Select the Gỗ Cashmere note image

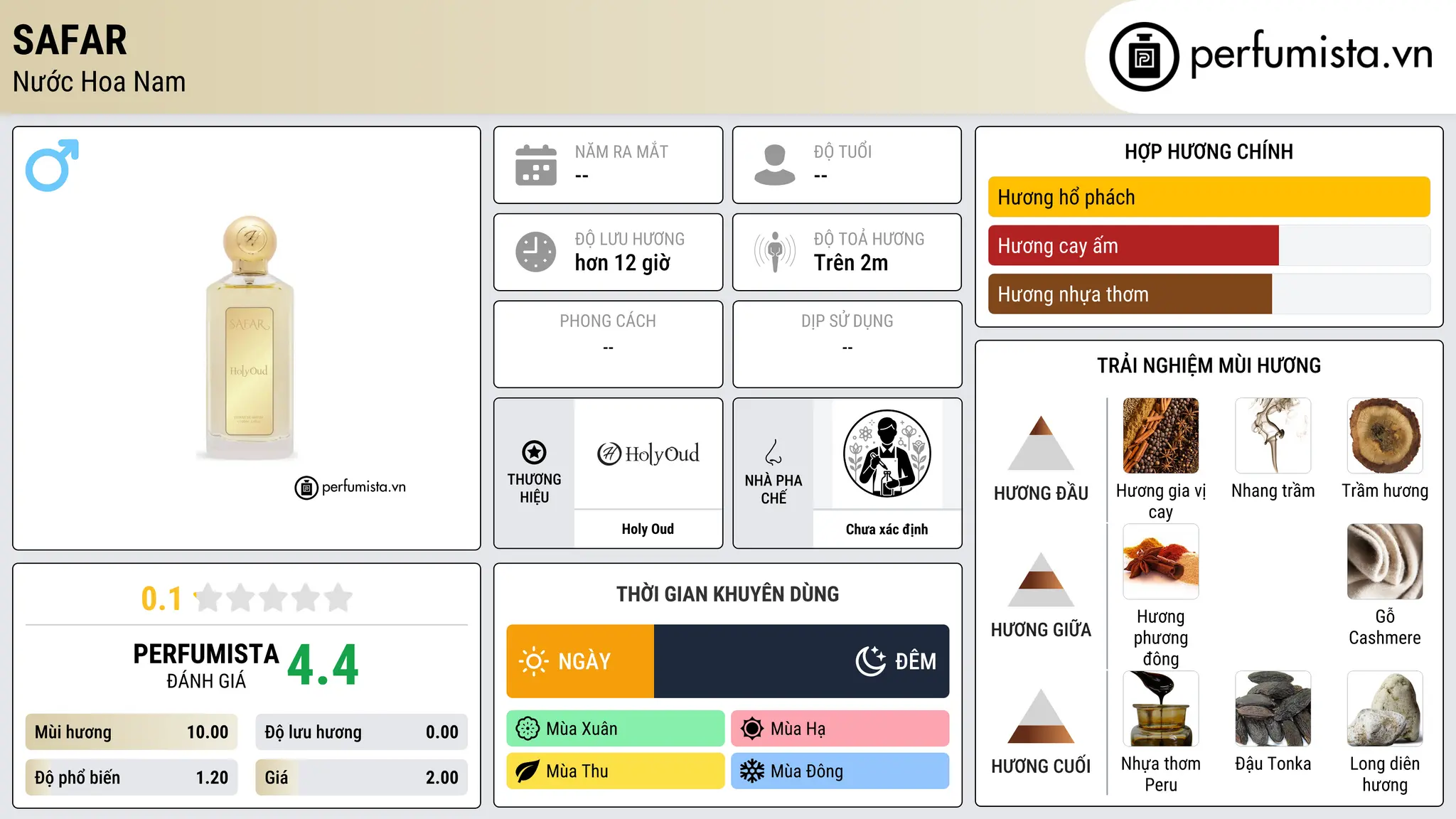pos(1385,562)
